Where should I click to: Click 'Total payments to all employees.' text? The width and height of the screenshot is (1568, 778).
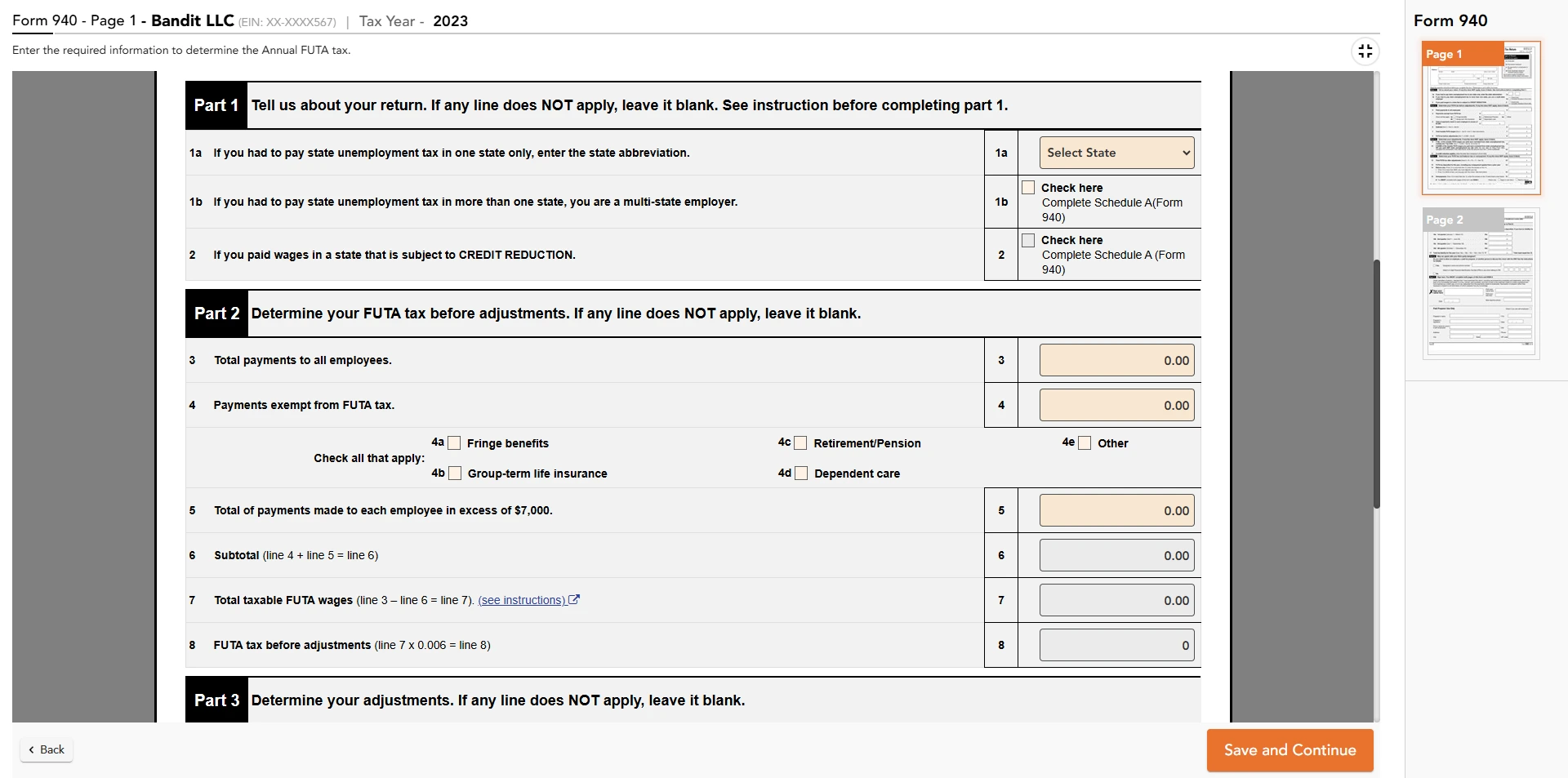tap(303, 360)
